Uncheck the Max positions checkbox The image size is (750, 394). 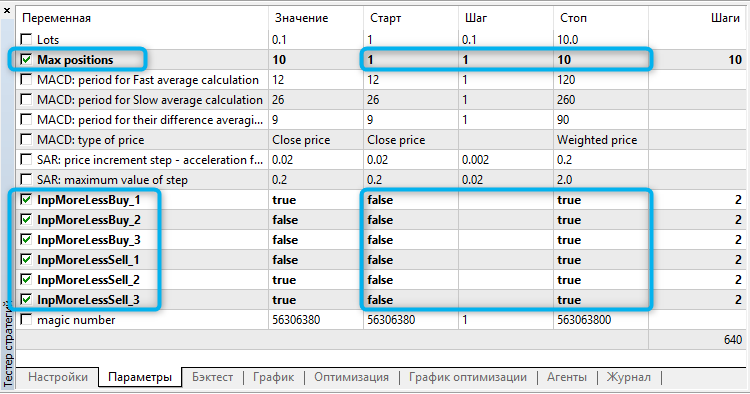click(x=26, y=59)
